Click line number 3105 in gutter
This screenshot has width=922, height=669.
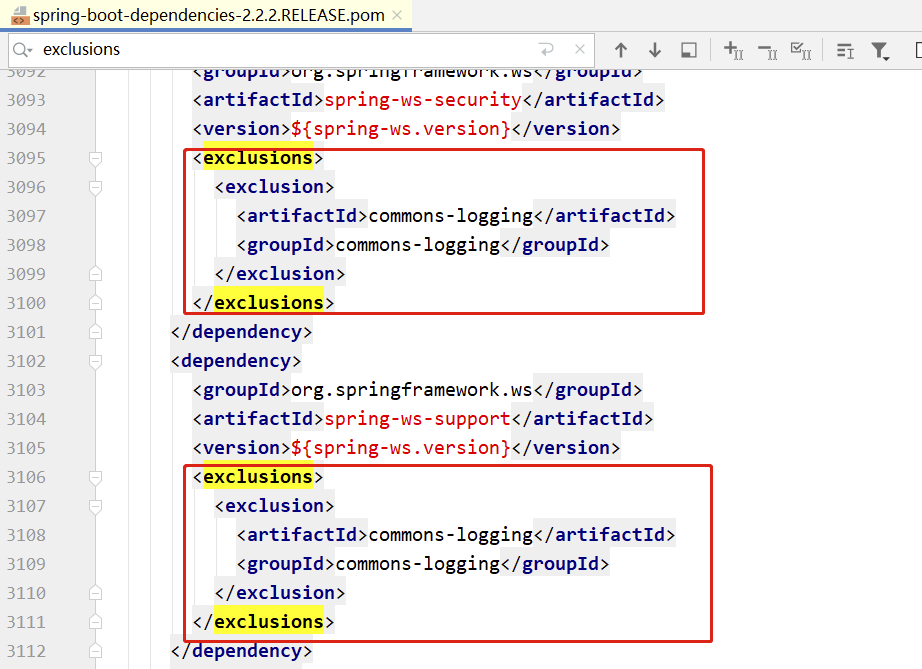click(26, 449)
